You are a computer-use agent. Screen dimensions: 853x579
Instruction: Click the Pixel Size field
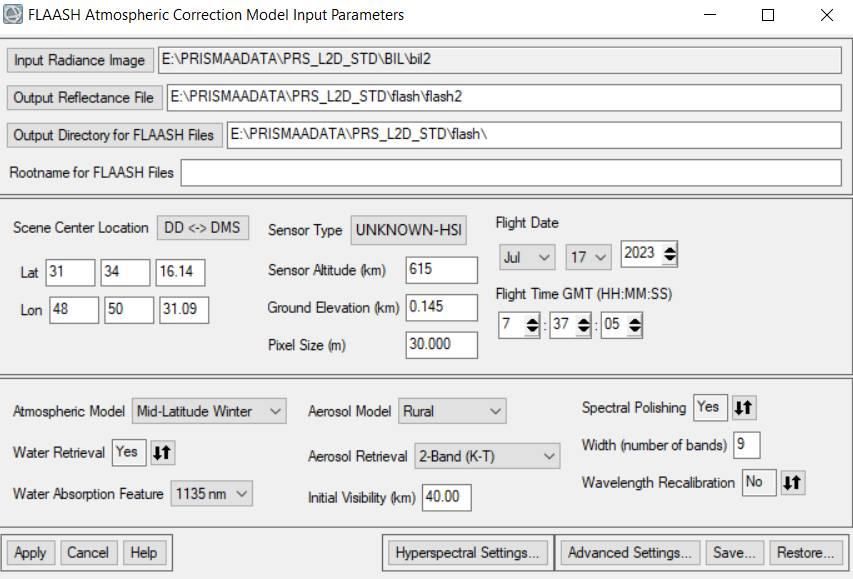(442, 345)
